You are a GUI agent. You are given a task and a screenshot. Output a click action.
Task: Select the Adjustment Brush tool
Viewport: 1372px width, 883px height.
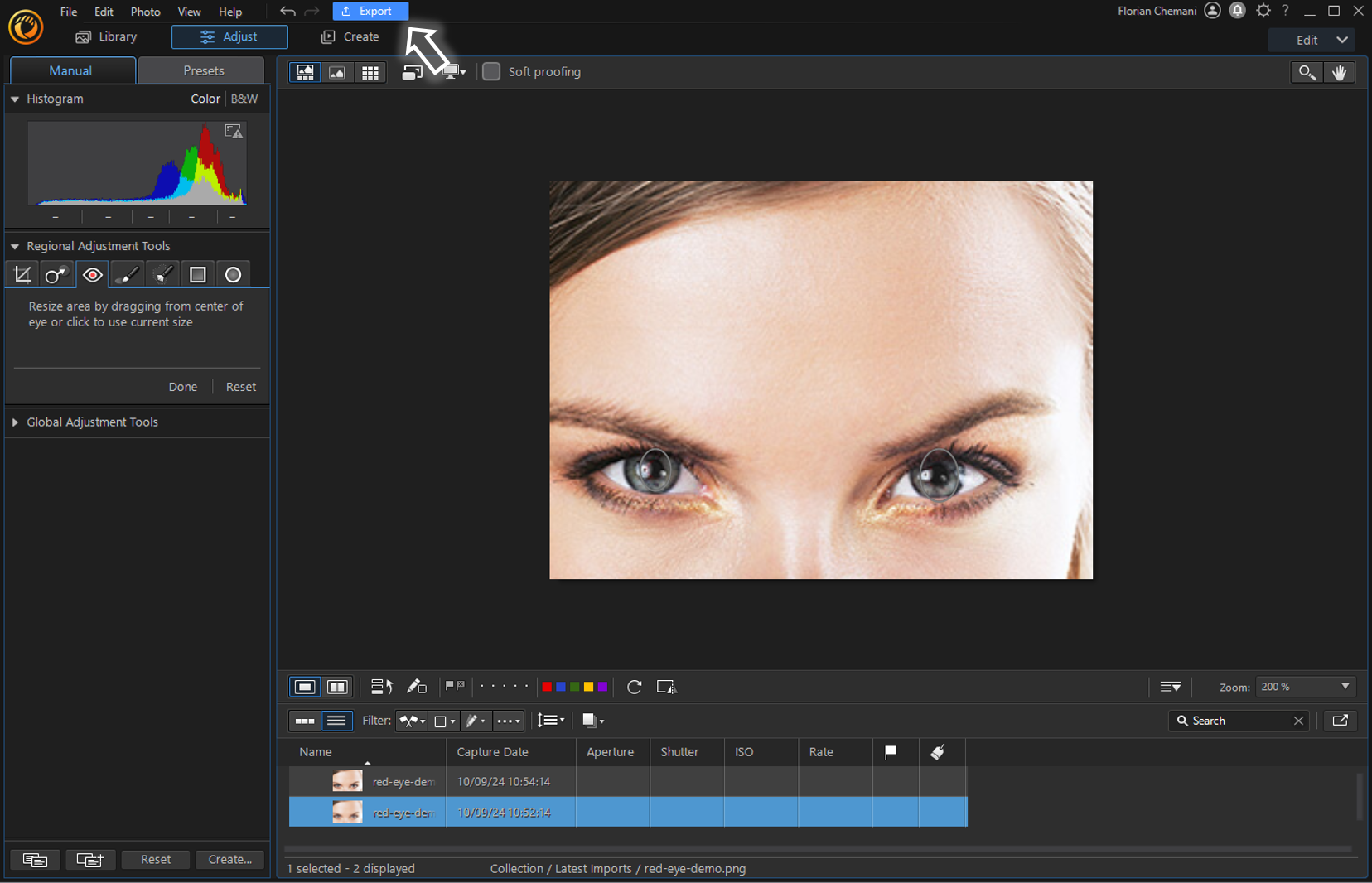(127, 274)
